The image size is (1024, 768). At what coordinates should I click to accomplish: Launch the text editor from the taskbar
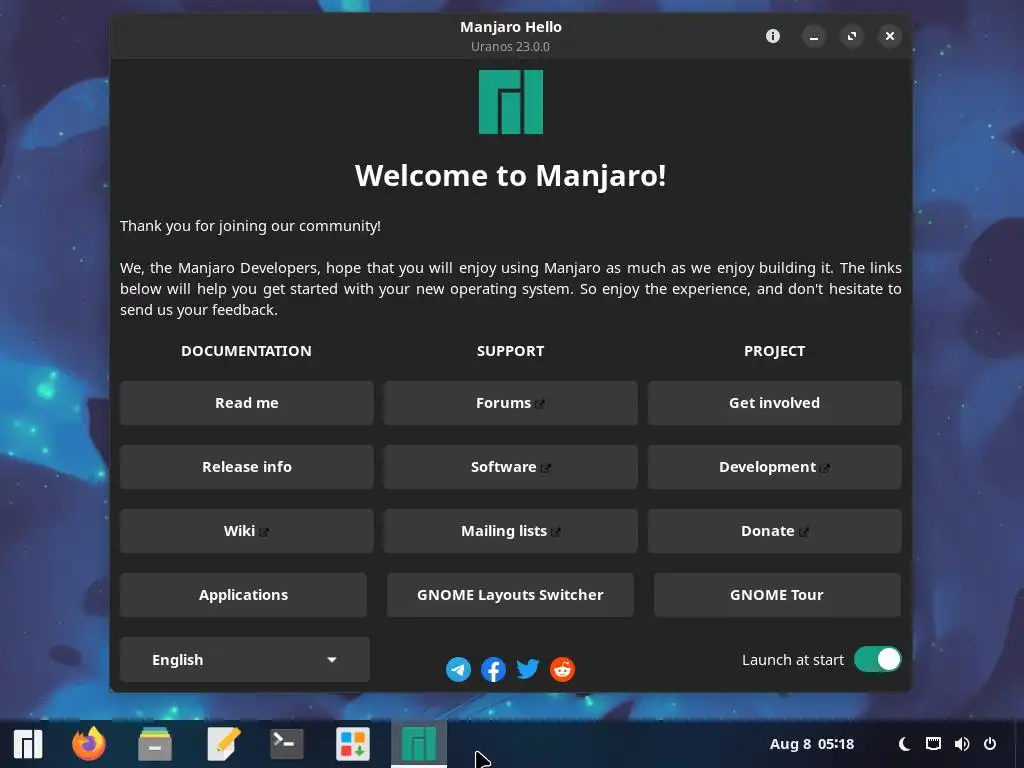(223, 744)
